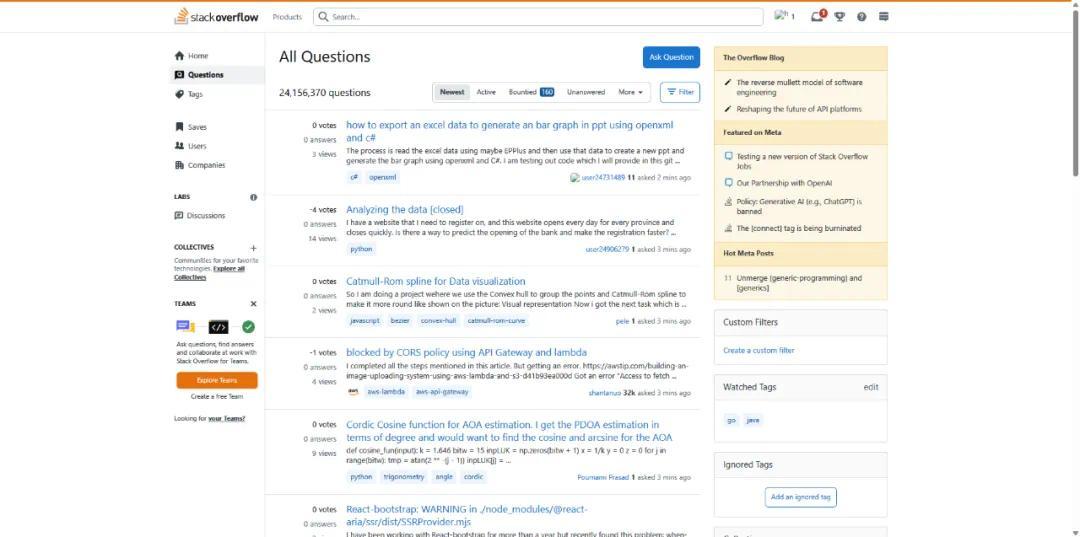The width and height of the screenshot is (1080, 537).
Task: Show the Bountied questions tab
Action: 531,92
